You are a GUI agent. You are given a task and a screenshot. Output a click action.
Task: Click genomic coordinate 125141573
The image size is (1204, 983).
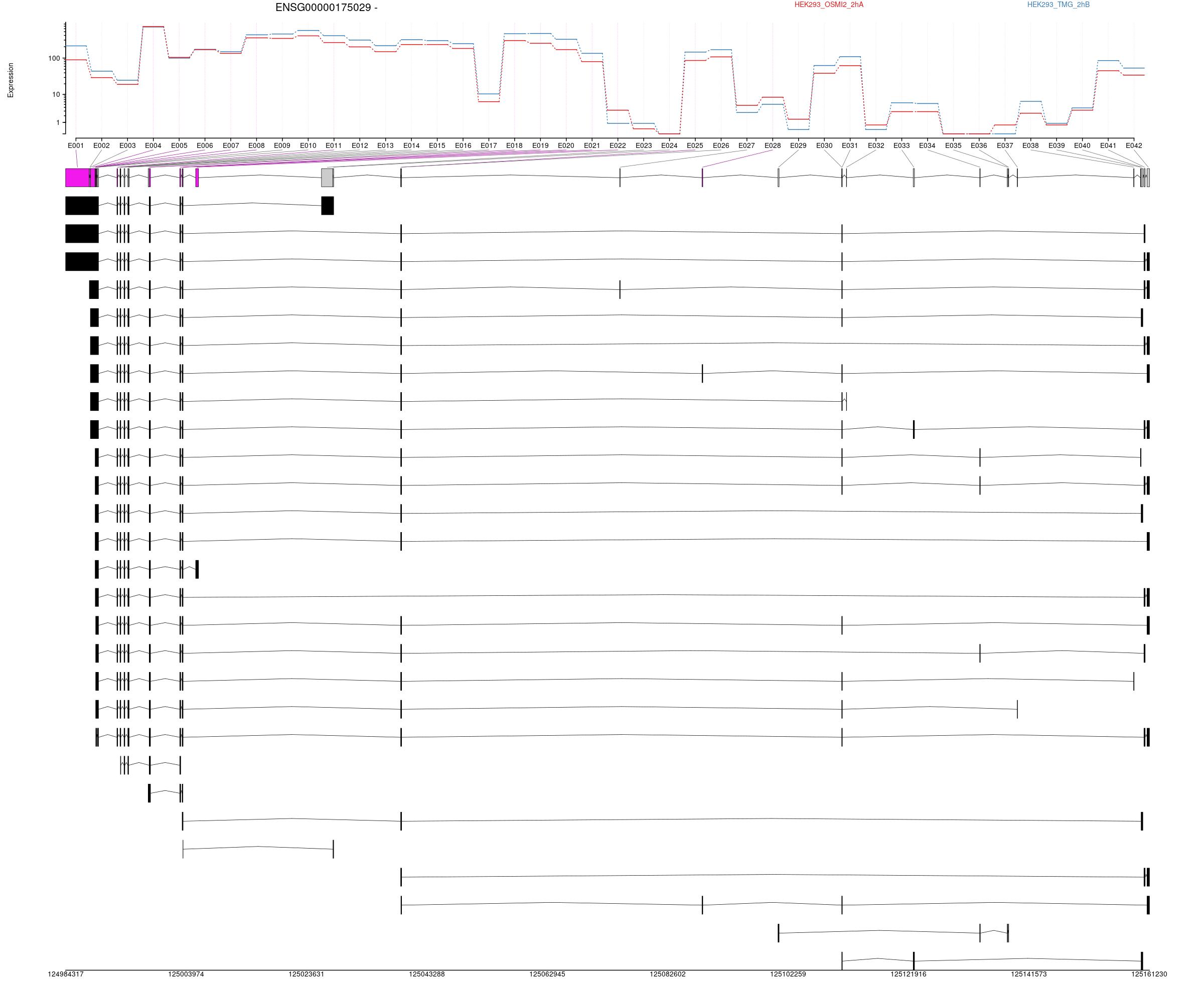1029,974
